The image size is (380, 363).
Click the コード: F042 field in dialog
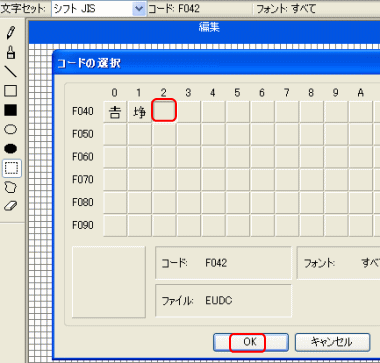coord(223,263)
